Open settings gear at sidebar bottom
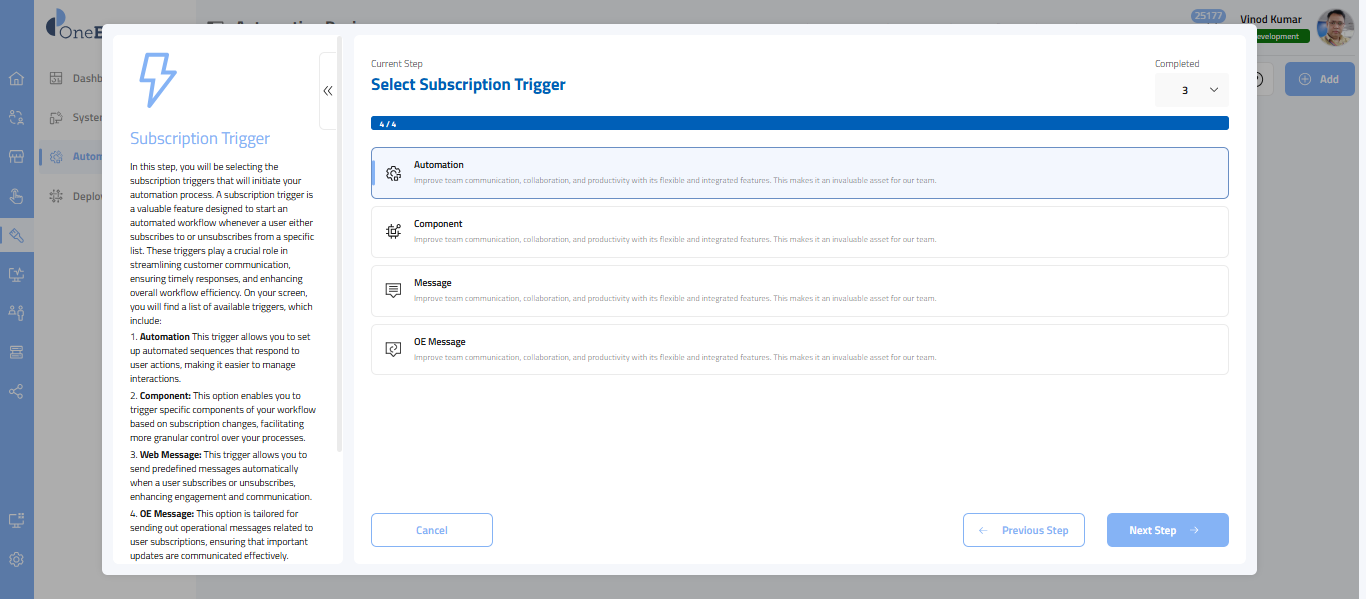This screenshot has height=599, width=1366. (16, 560)
